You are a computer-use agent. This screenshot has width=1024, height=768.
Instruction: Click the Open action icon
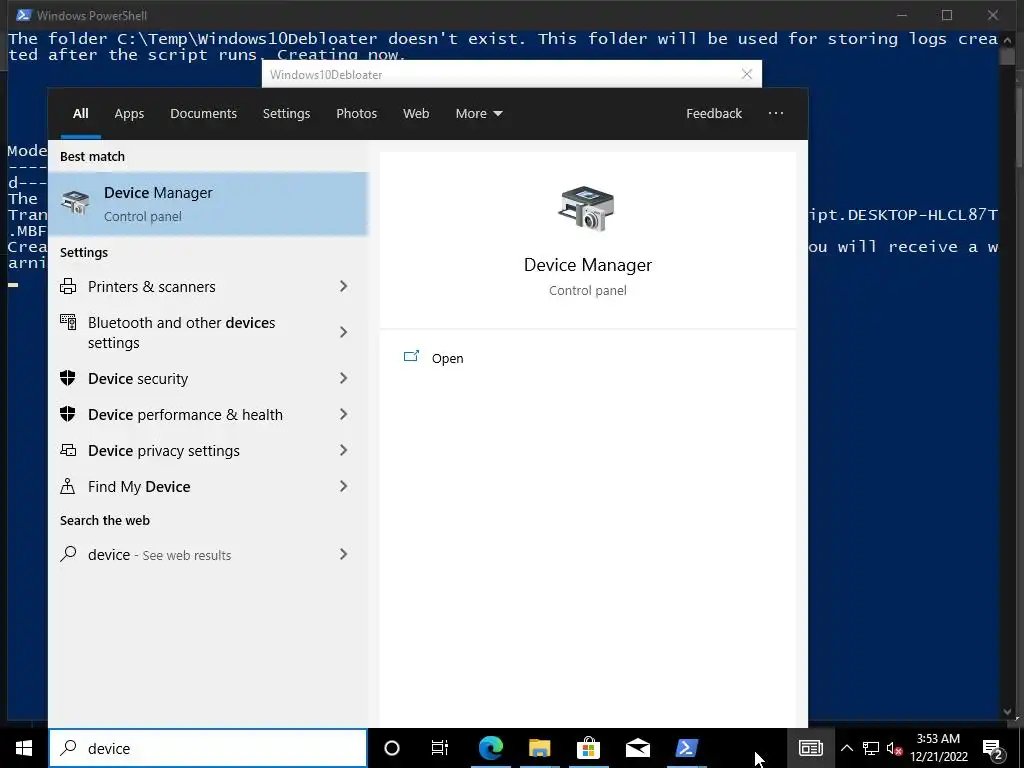coord(411,357)
